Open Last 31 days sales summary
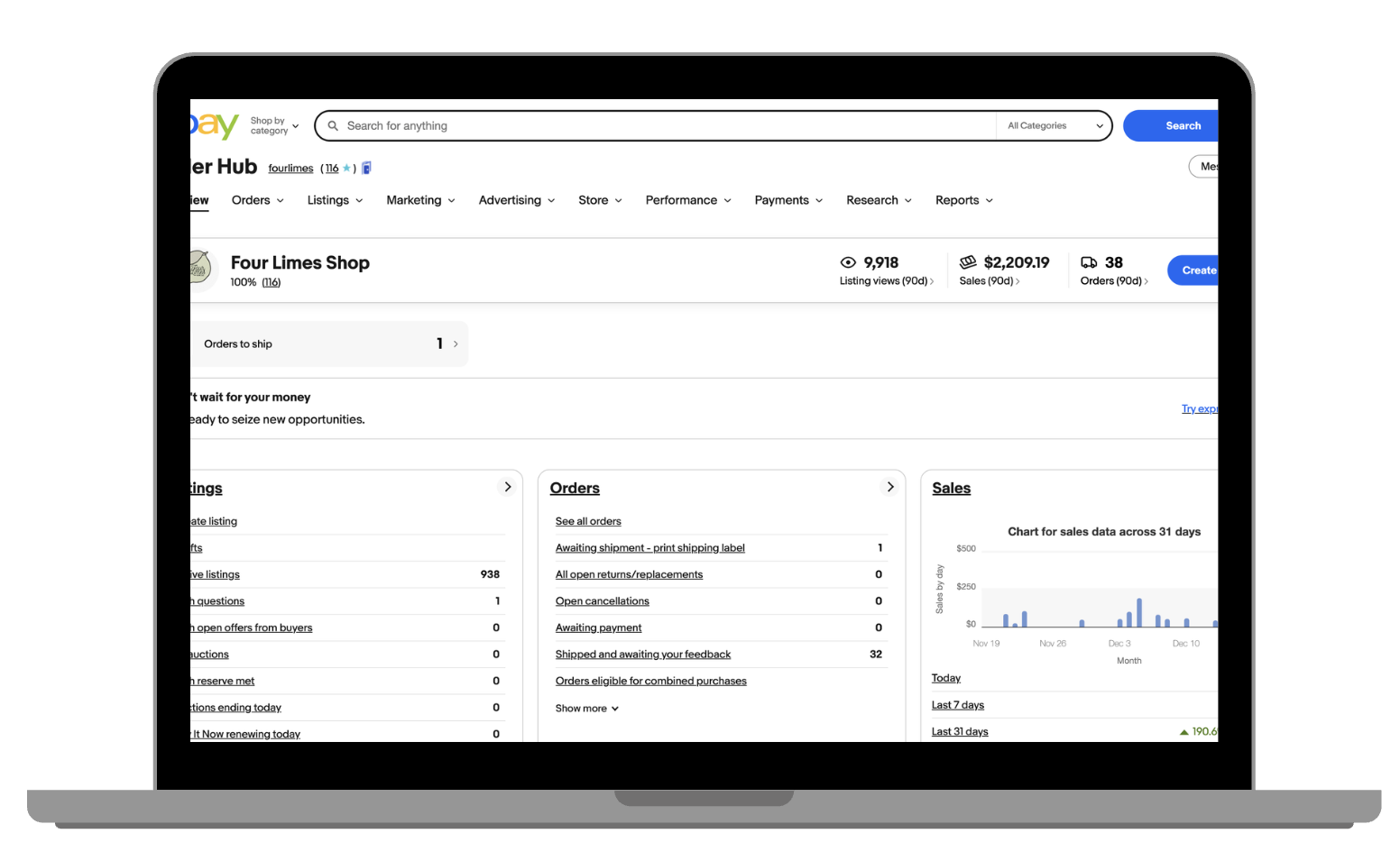The height and width of the screenshot is (861, 1400). click(959, 731)
